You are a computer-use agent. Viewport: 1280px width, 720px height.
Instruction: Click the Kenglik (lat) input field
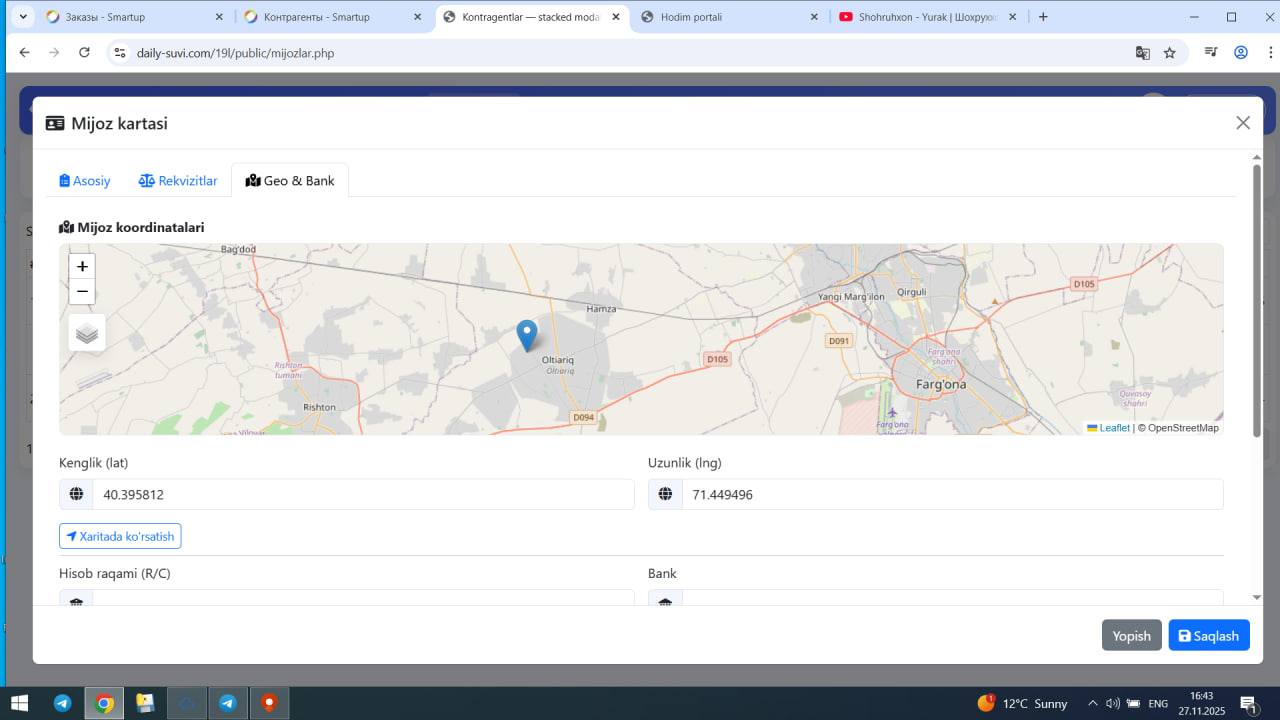tap(362, 494)
